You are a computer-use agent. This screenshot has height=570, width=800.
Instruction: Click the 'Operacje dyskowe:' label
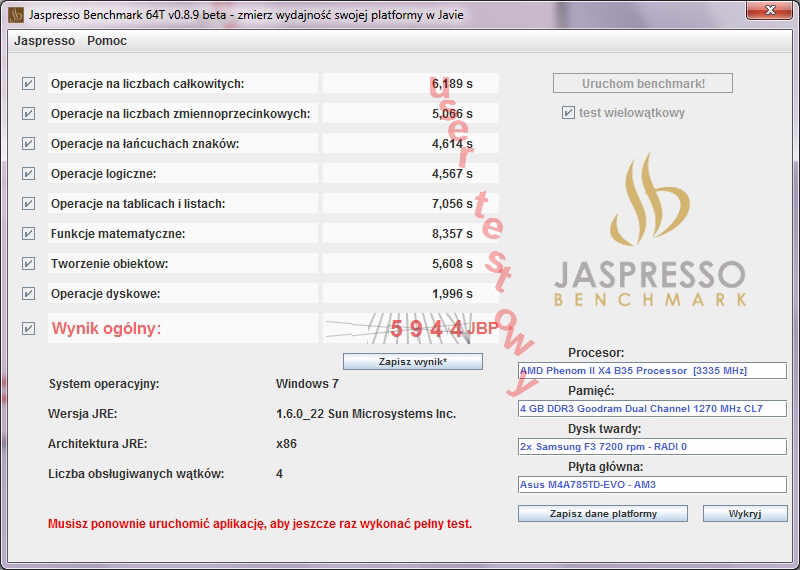(105, 293)
